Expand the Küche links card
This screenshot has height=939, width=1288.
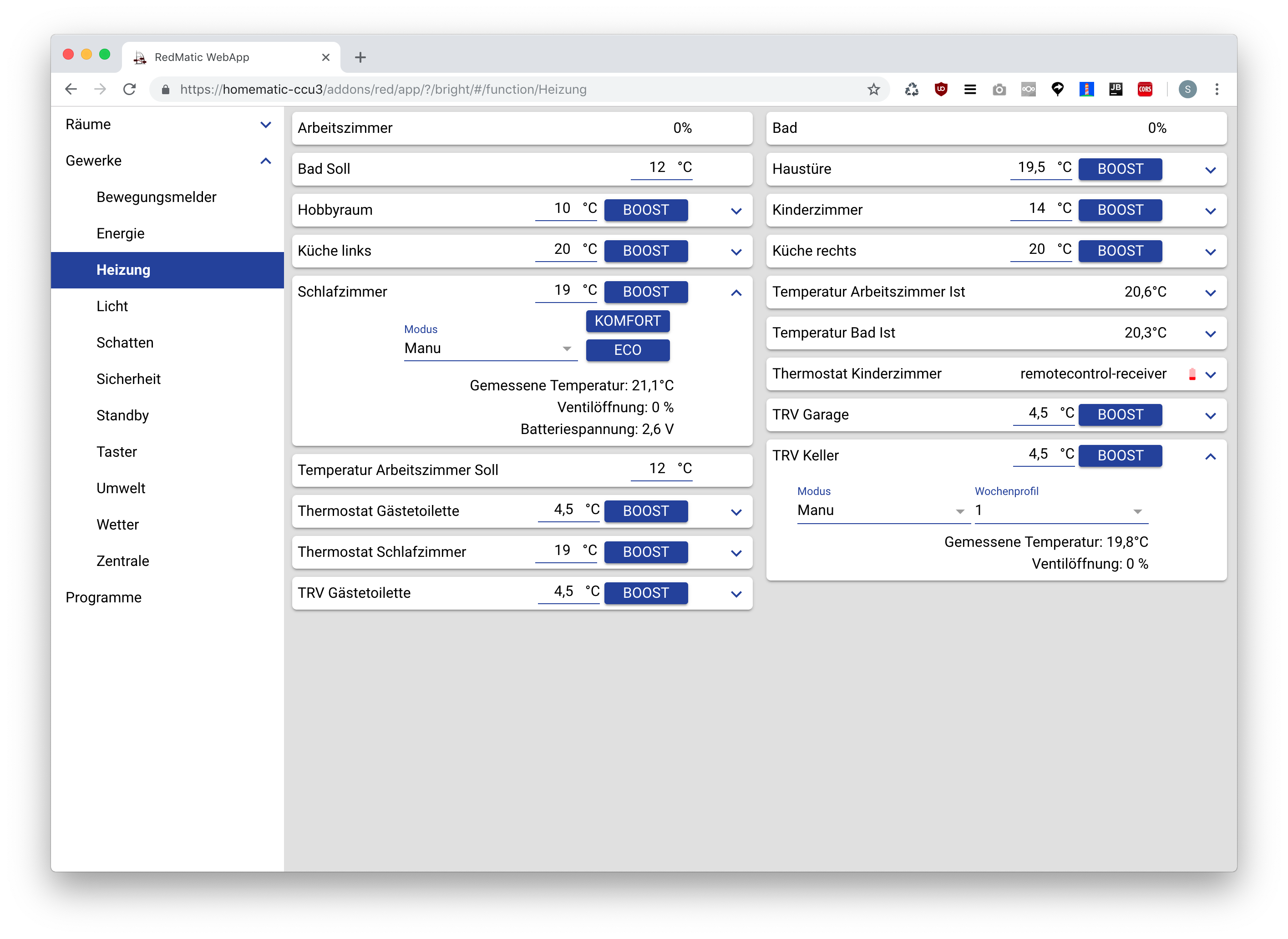pos(736,252)
